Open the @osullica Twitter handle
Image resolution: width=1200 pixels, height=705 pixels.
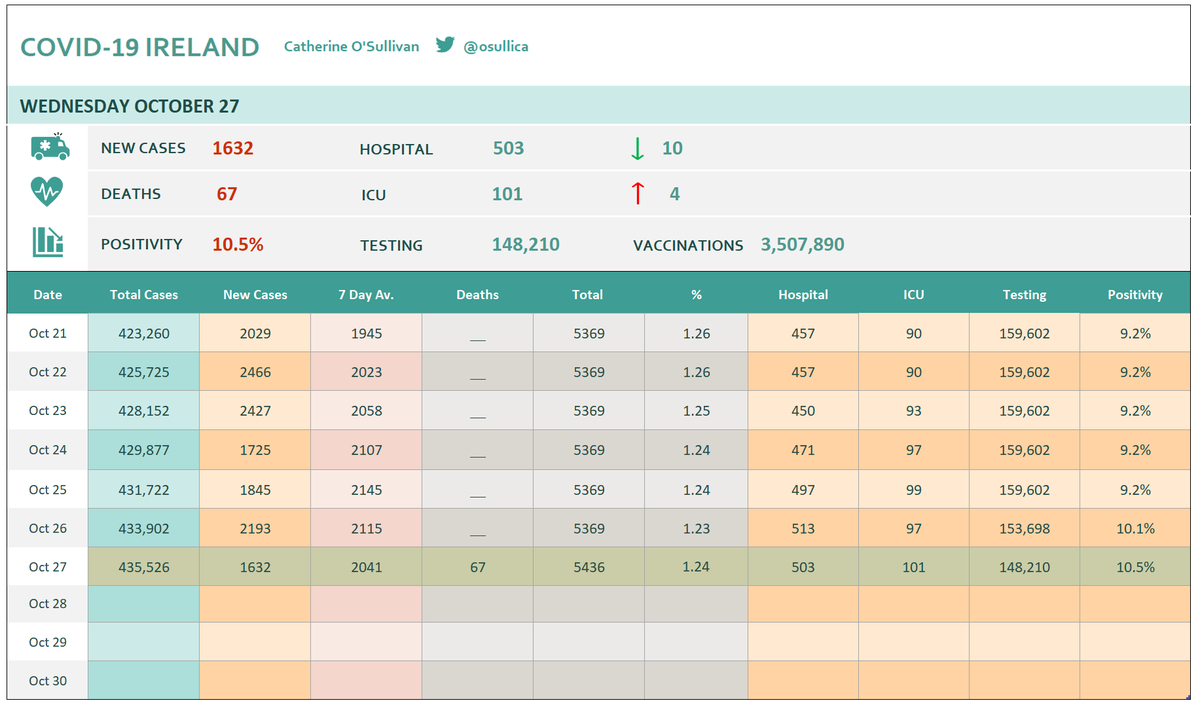pyautogui.click(x=496, y=46)
